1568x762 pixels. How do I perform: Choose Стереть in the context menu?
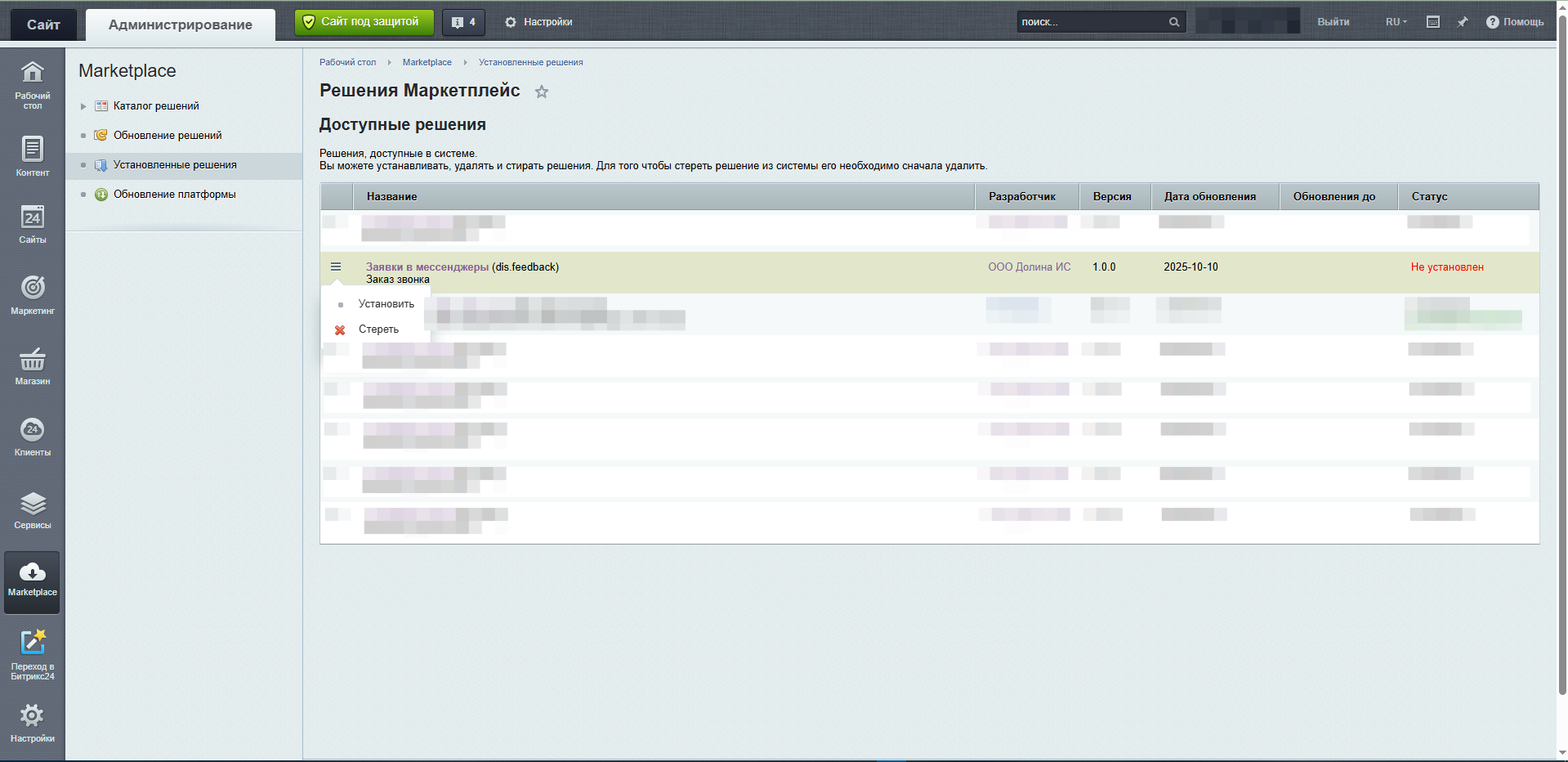coord(378,329)
